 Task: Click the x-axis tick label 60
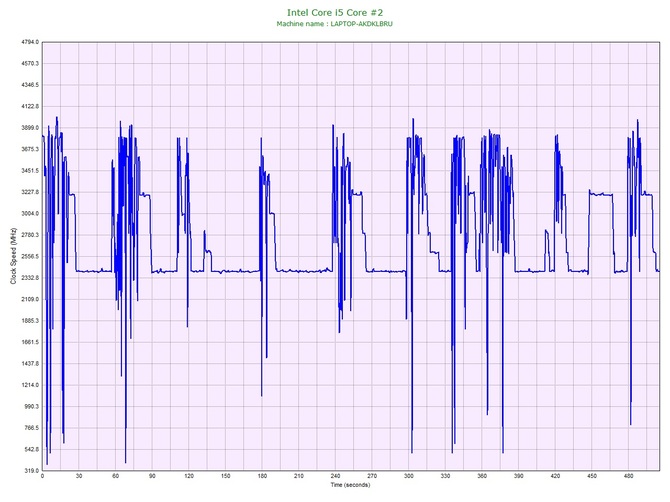[x=115, y=476]
